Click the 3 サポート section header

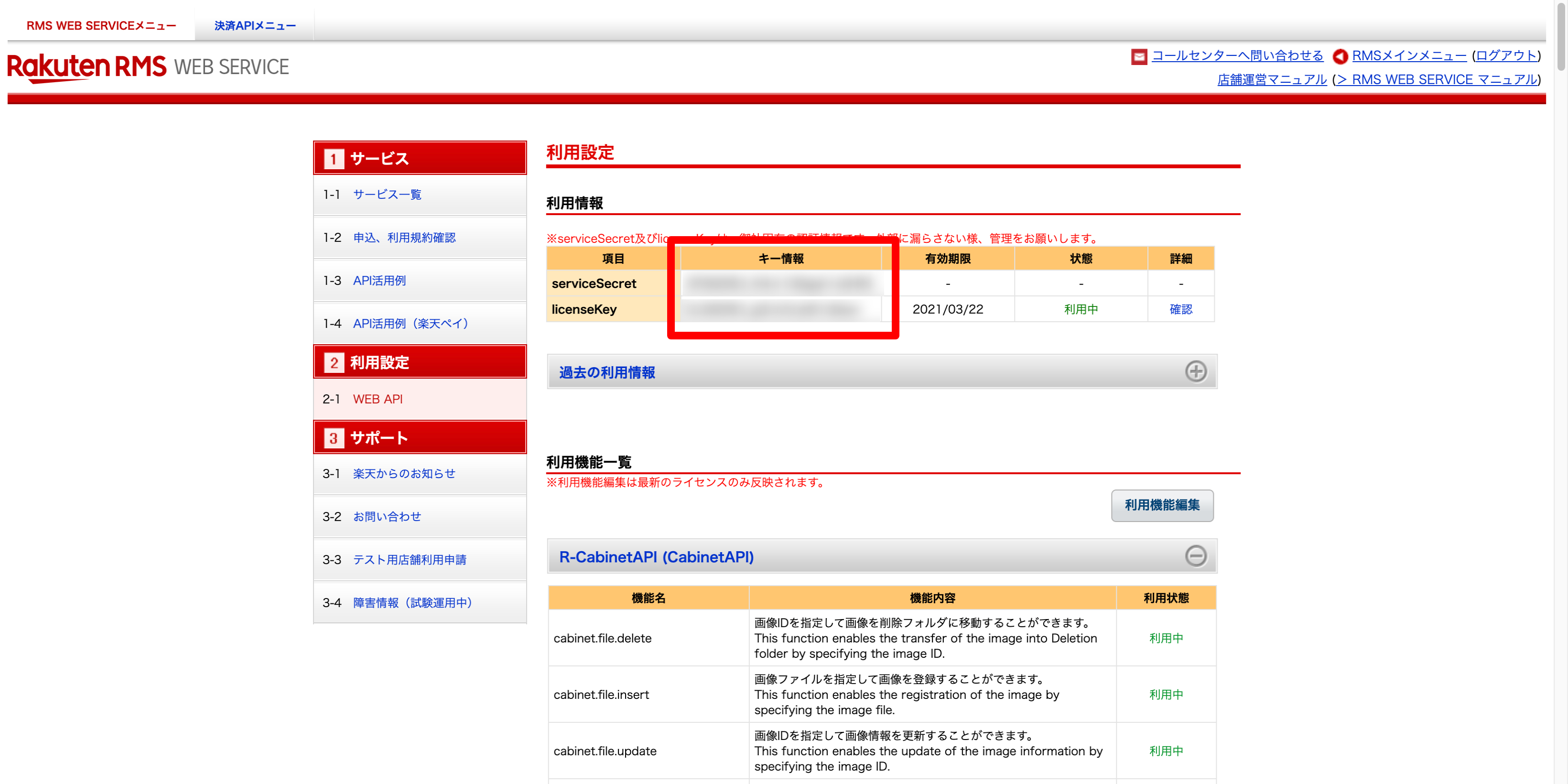pos(420,437)
